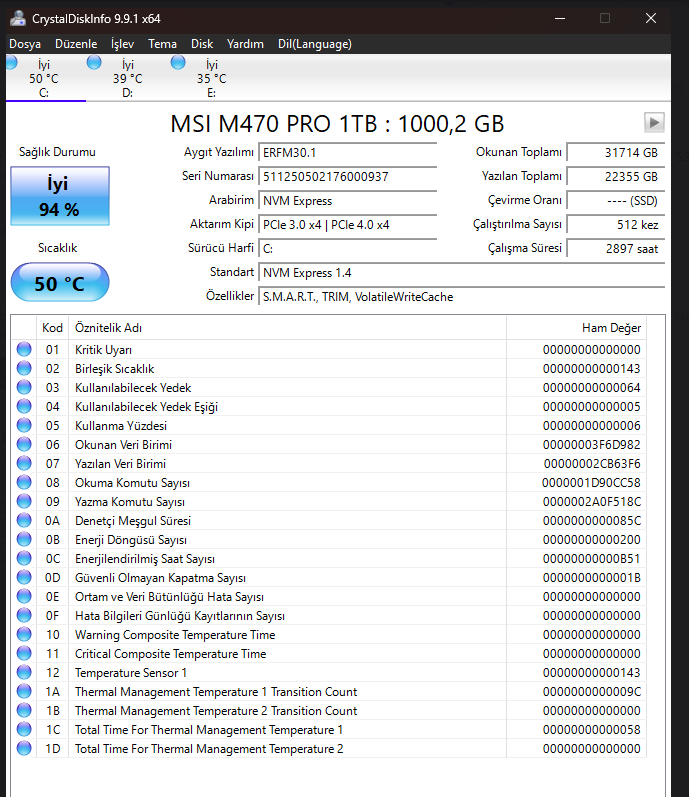Click the Çalıştırılma Sayısı value 512 kez

(x=615, y=225)
